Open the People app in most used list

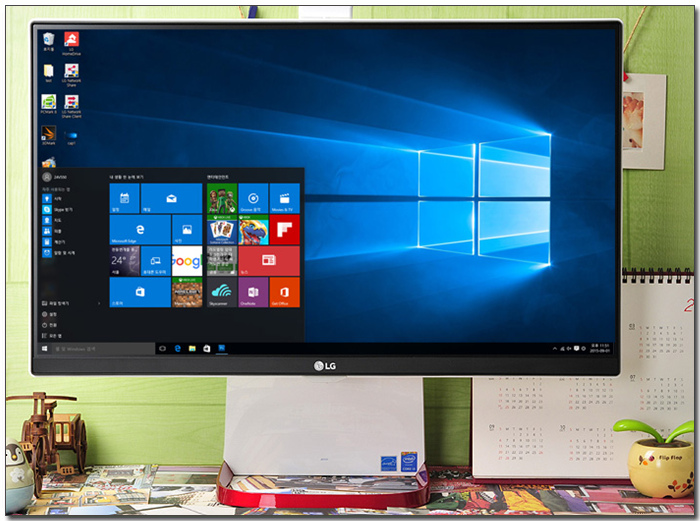coord(52,231)
